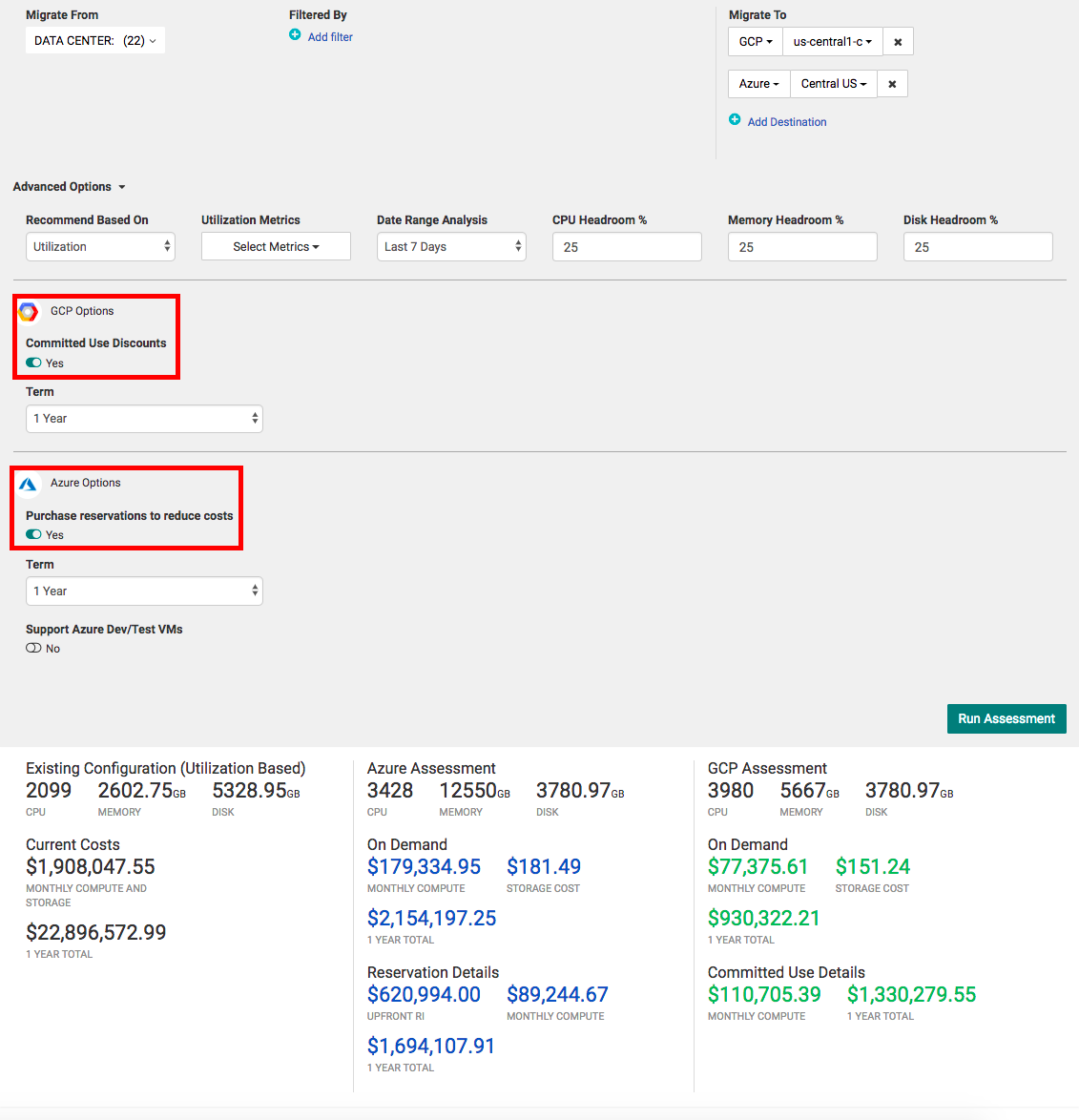
Task: Click the 5328.95 GB existing disk value
Action: pyautogui.click(x=256, y=791)
